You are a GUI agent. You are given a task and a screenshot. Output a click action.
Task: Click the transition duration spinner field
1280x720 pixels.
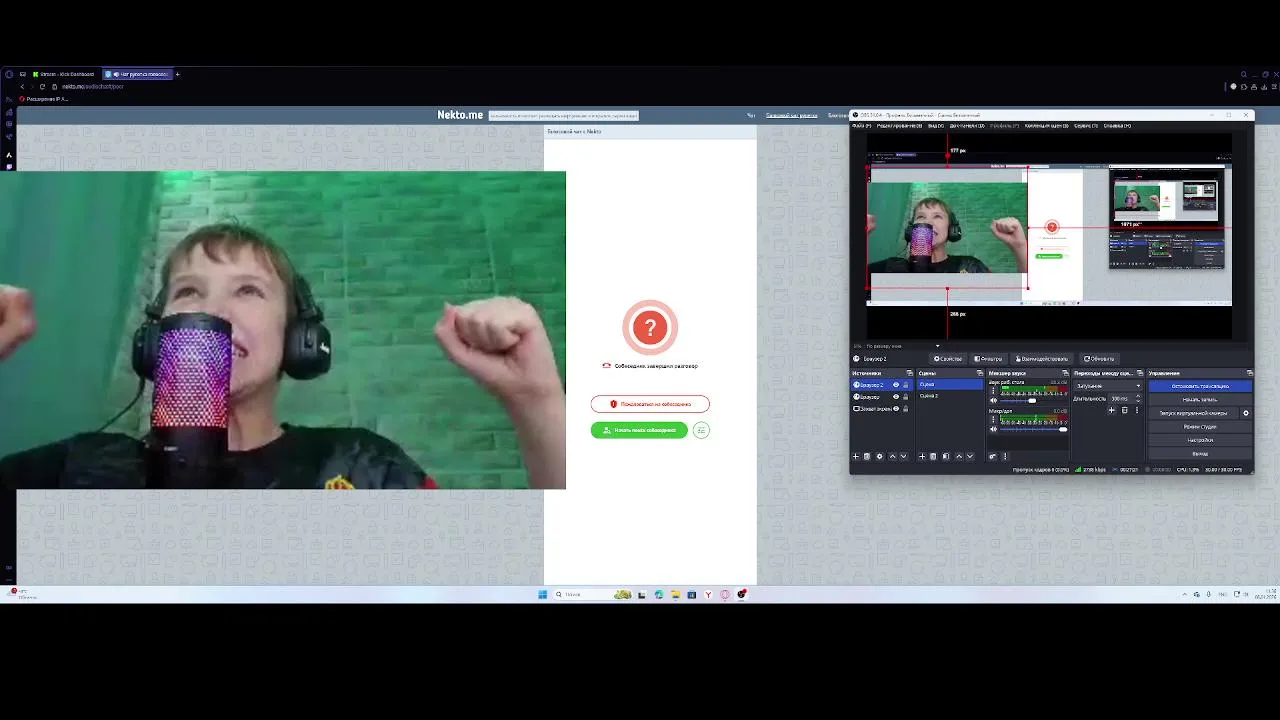[x=1127, y=398]
